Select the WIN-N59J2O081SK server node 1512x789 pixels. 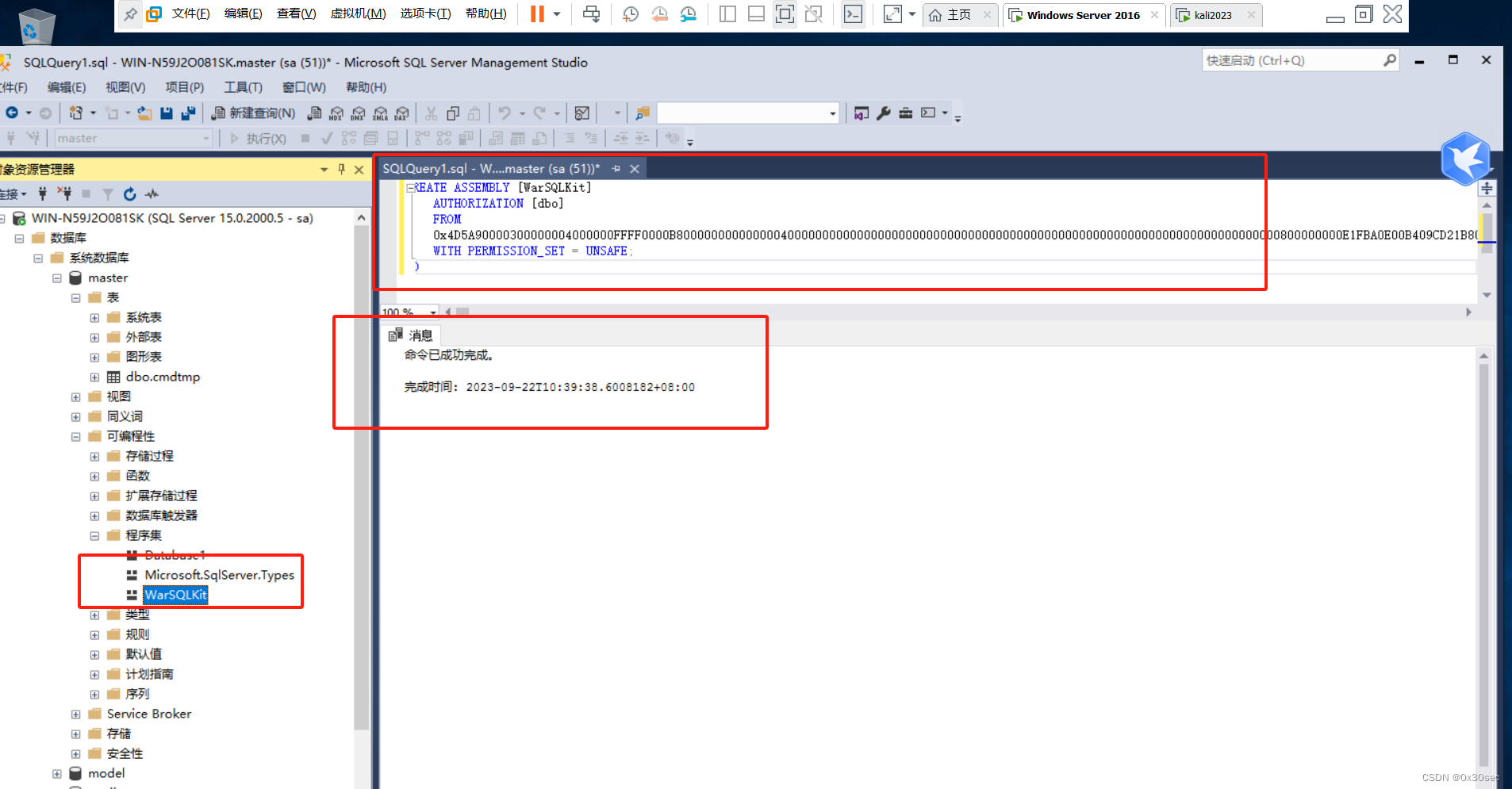pyautogui.click(x=172, y=218)
